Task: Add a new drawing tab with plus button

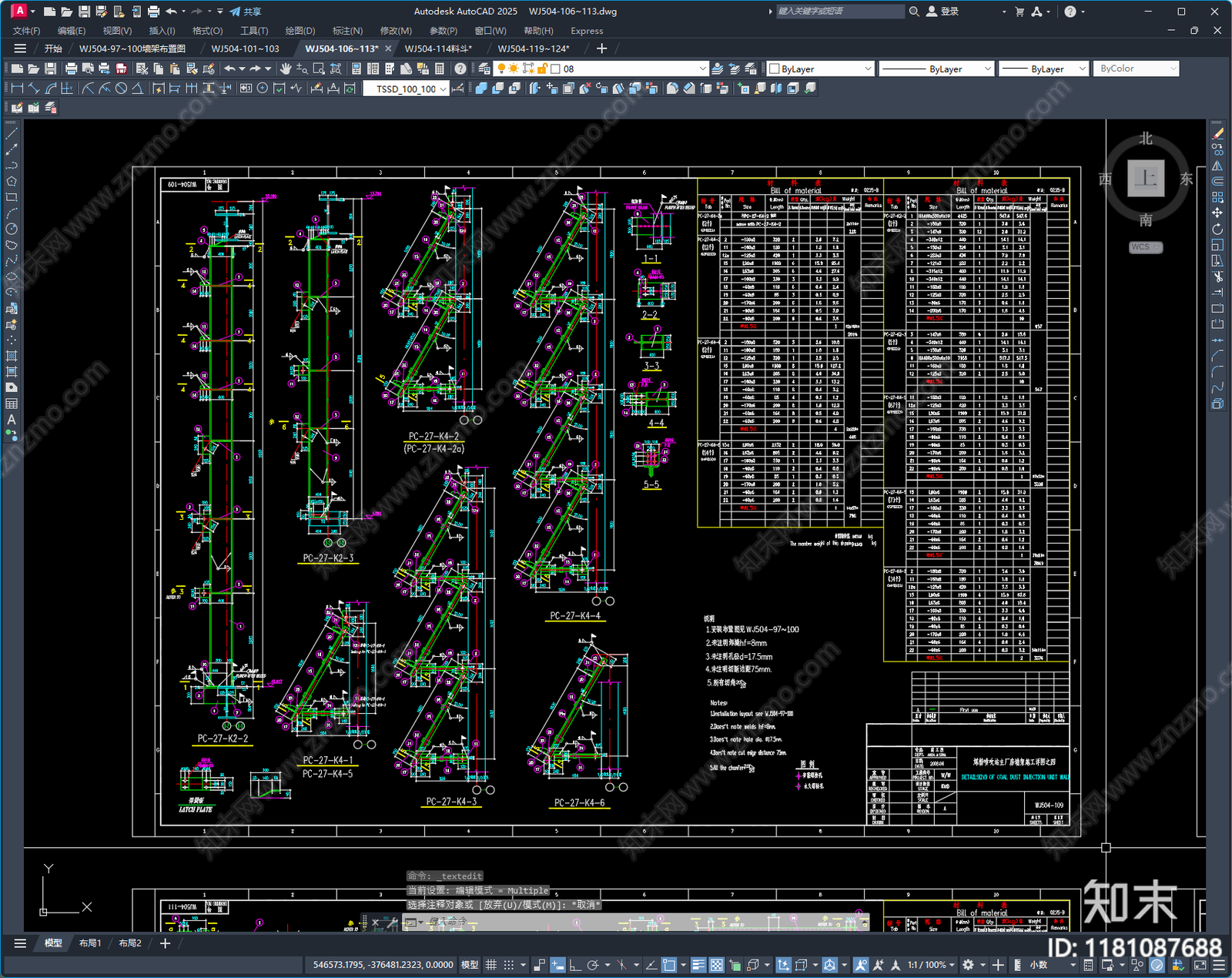Action: 601,49
